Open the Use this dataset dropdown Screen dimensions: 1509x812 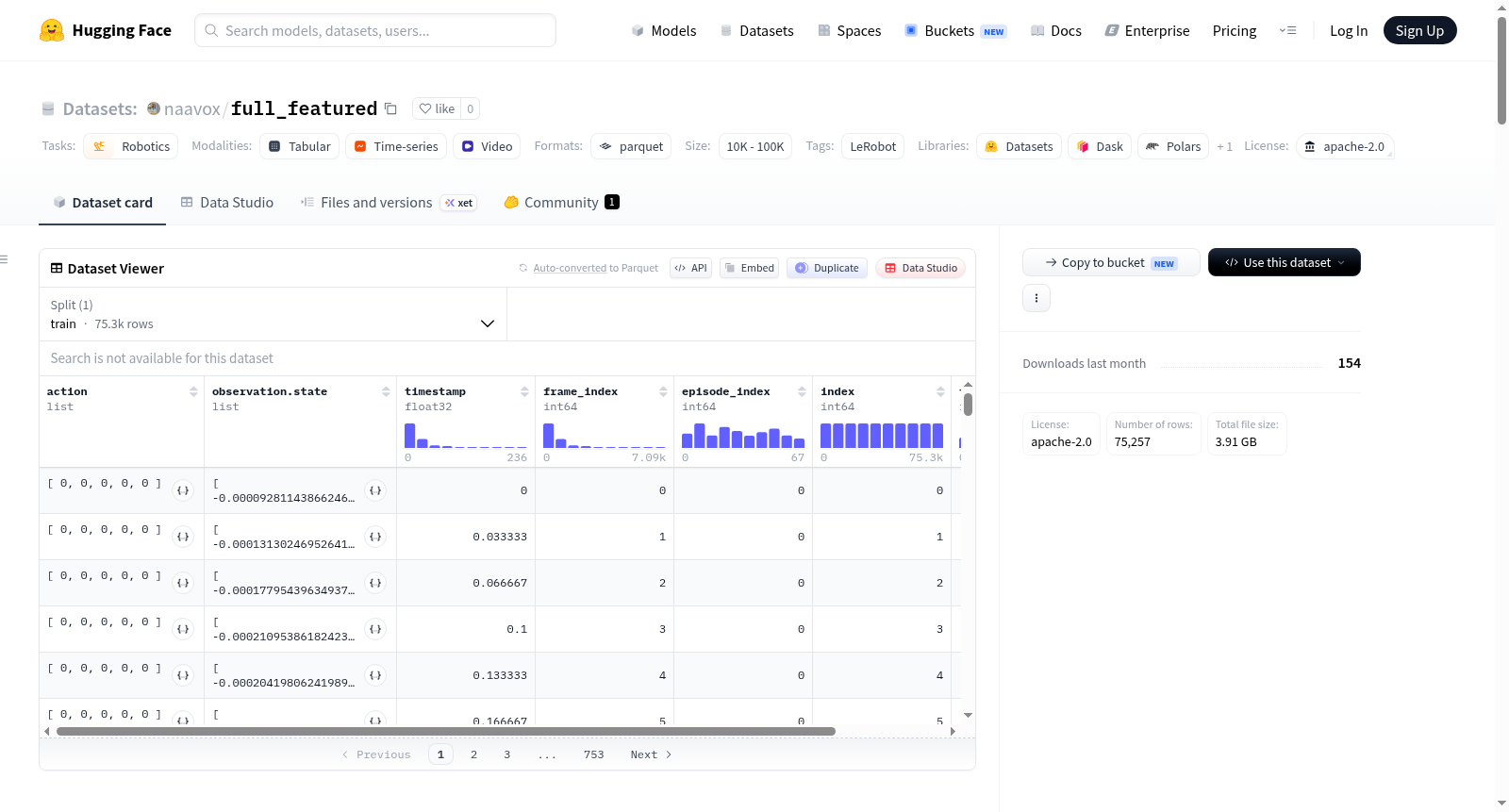click(1285, 262)
